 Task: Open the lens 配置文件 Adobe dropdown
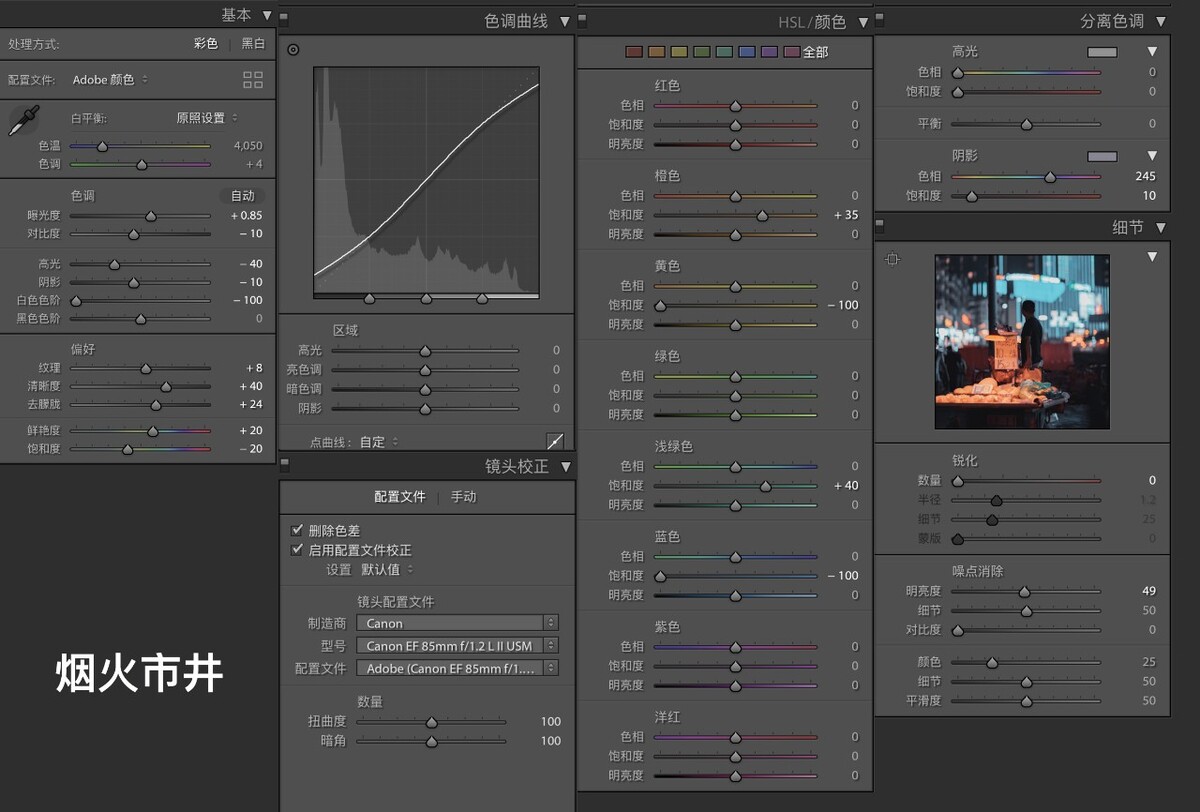(x=459, y=668)
